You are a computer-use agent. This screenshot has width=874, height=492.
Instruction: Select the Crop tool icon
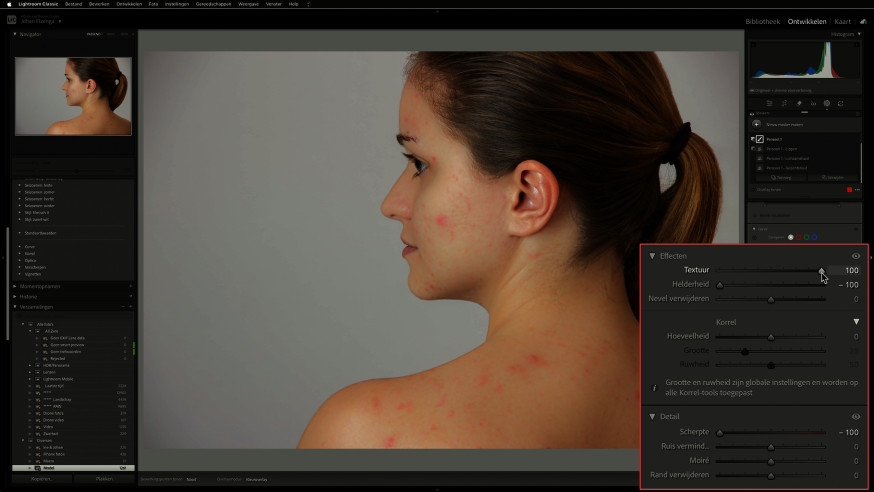[784, 103]
